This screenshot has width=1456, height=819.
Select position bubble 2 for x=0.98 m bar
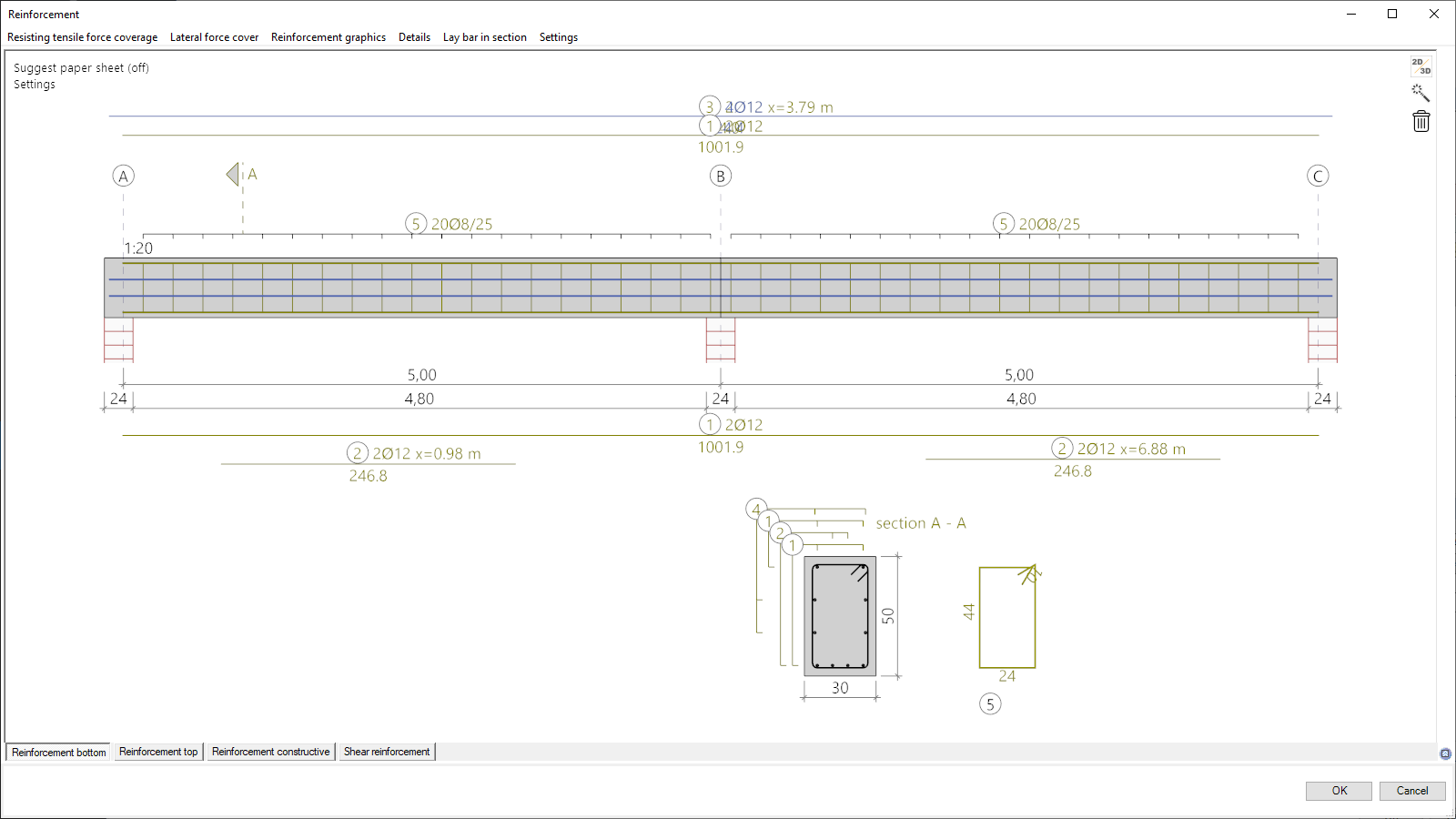[x=358, y=453]
